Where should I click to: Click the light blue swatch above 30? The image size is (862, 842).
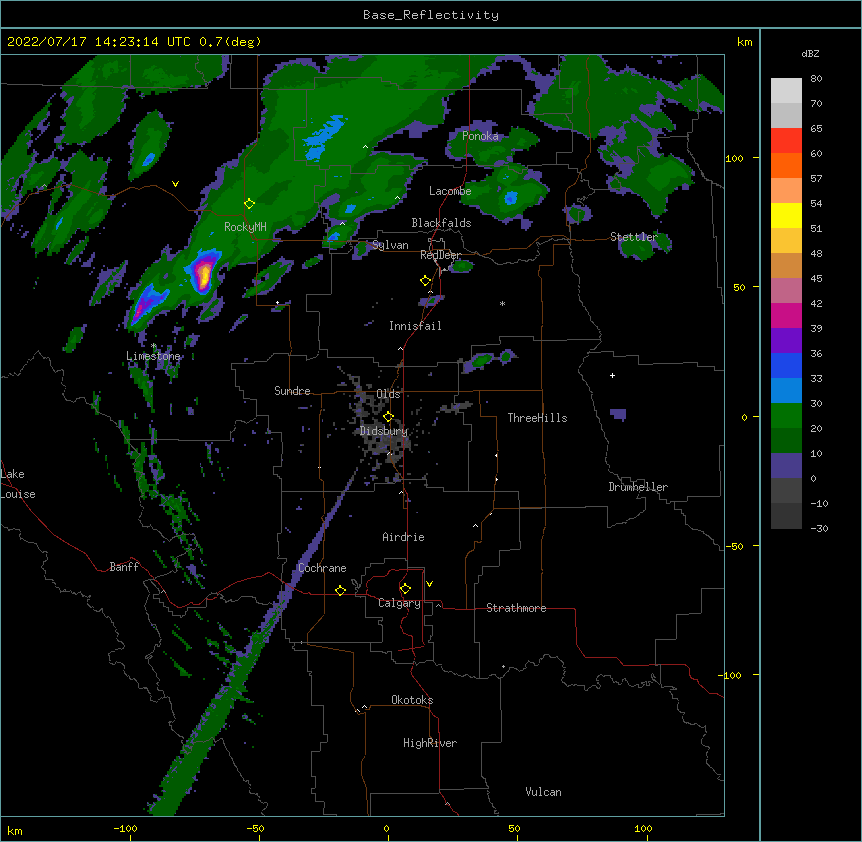pos(786,390)
